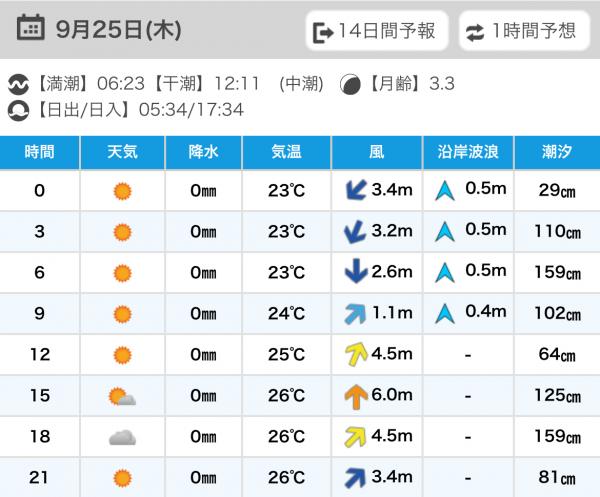600x497 pixels.
Task: Switch to 1時間予想 hourly view
Action: 524,31
